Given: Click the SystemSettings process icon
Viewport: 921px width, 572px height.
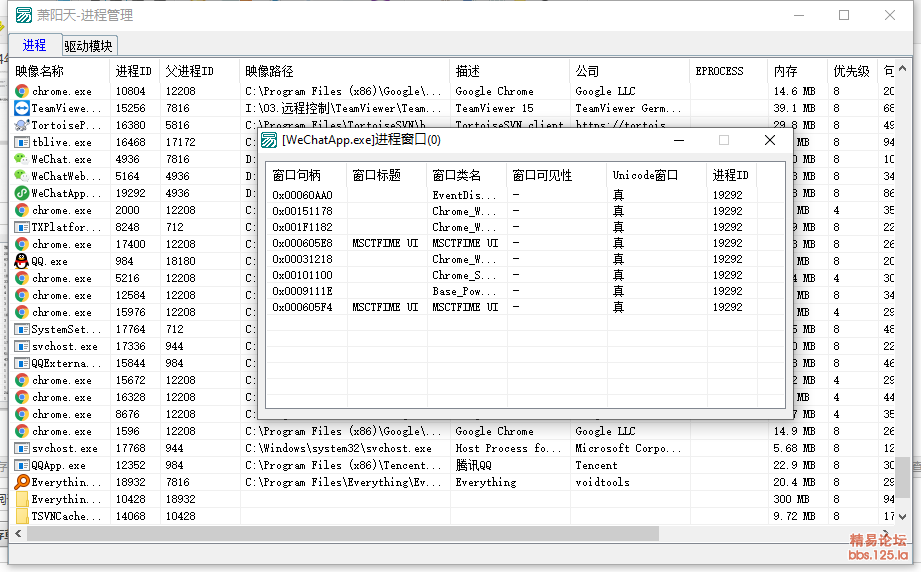Looking at the screenshot, I should (x=22, y=329).
